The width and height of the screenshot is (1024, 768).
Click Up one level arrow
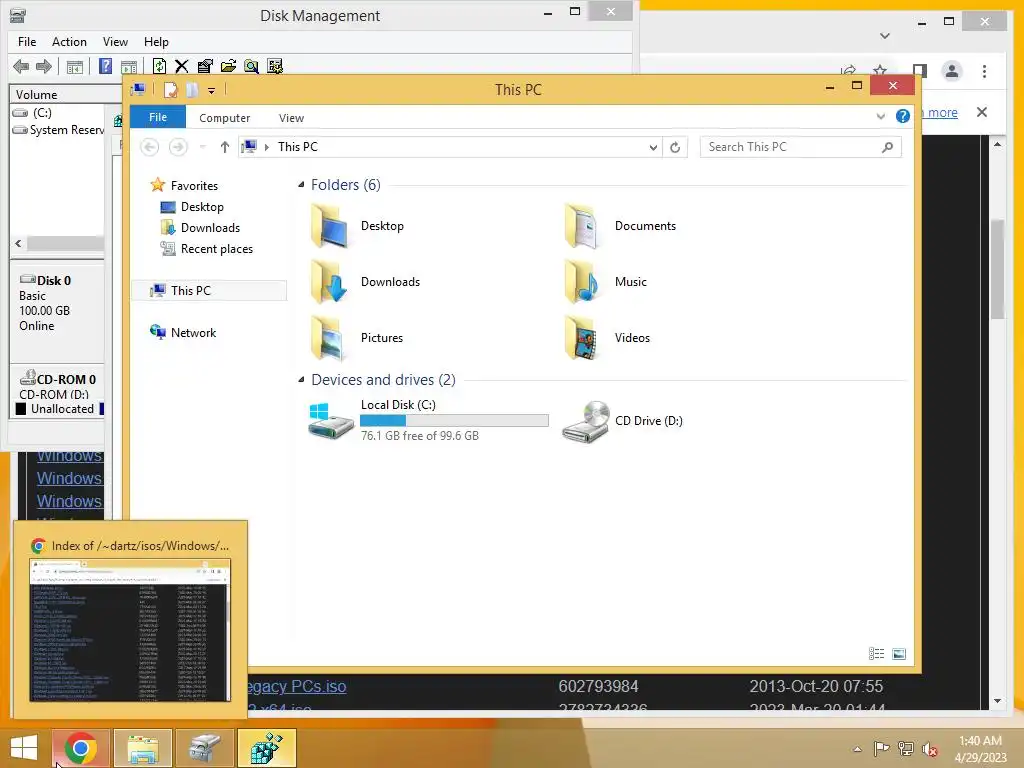pos(225,147)
